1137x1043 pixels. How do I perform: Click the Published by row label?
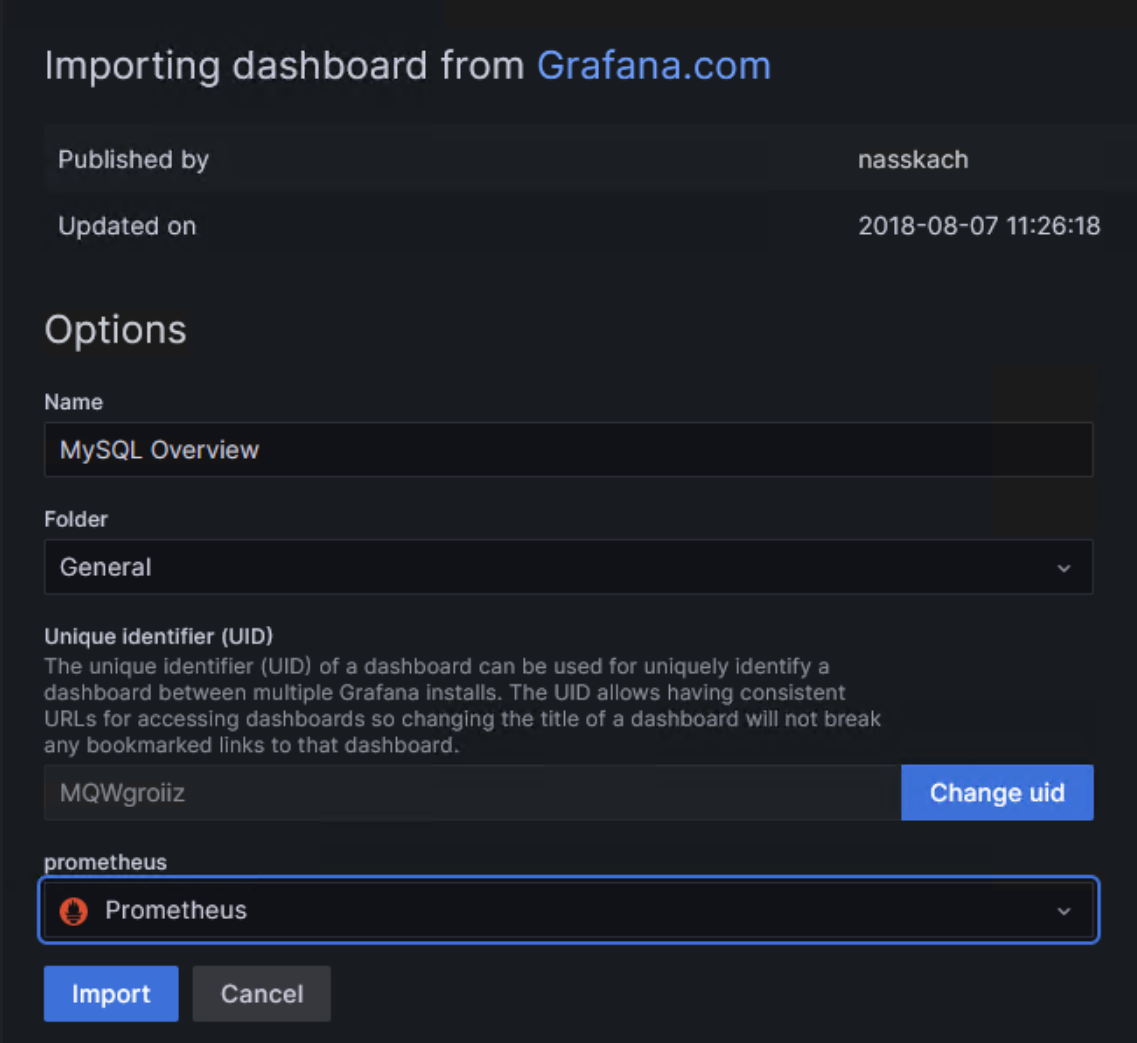[x=133, y=160]
